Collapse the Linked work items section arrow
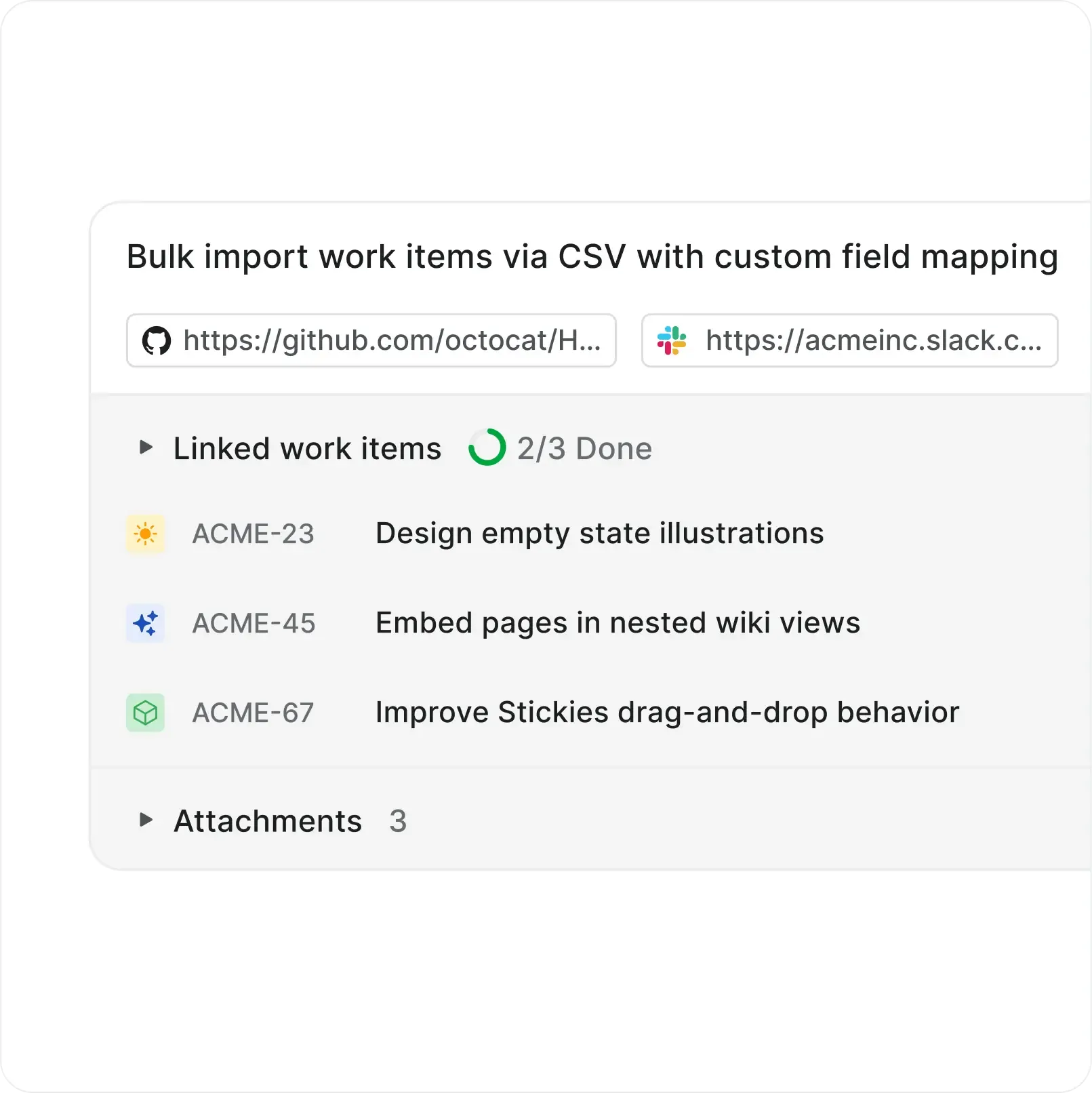 pos(146,448)
